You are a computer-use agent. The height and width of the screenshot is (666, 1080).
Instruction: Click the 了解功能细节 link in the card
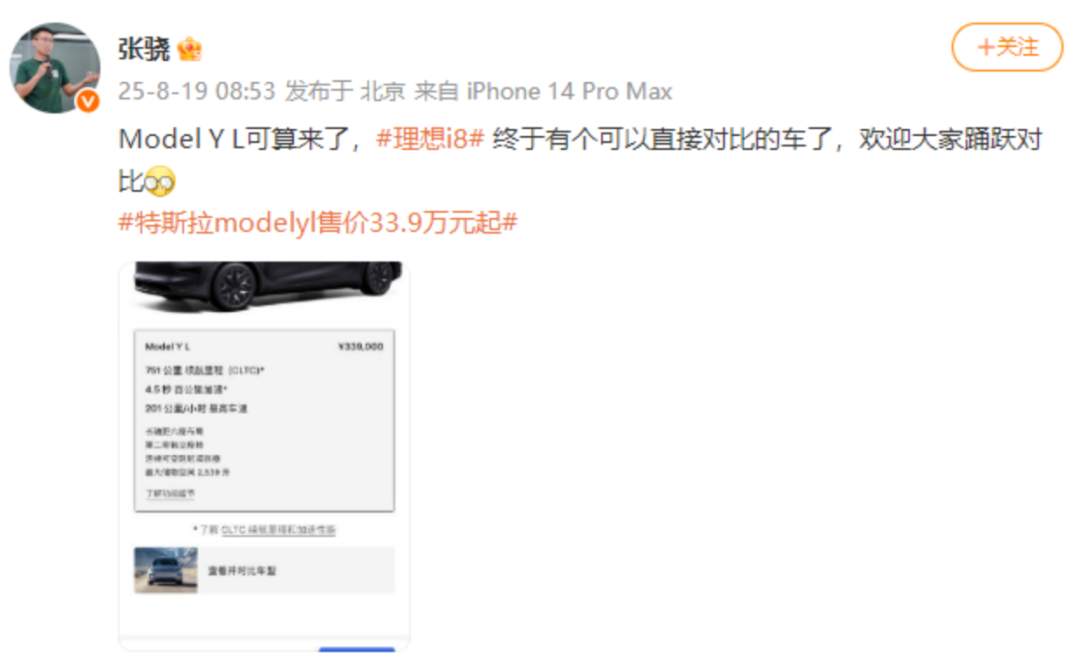pos(170,493)
